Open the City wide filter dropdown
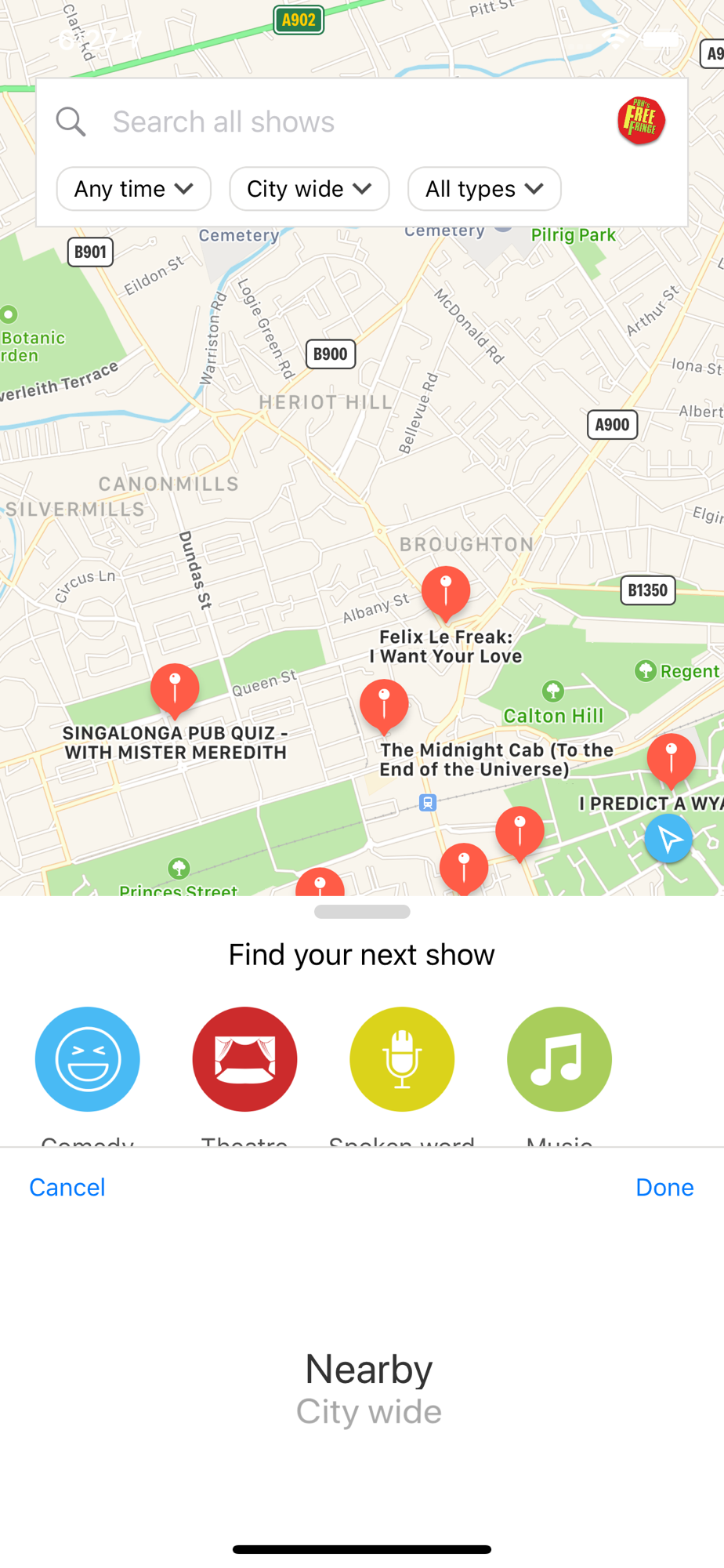This screenshot has height=1568, width=724. click(x=310, y=189)
